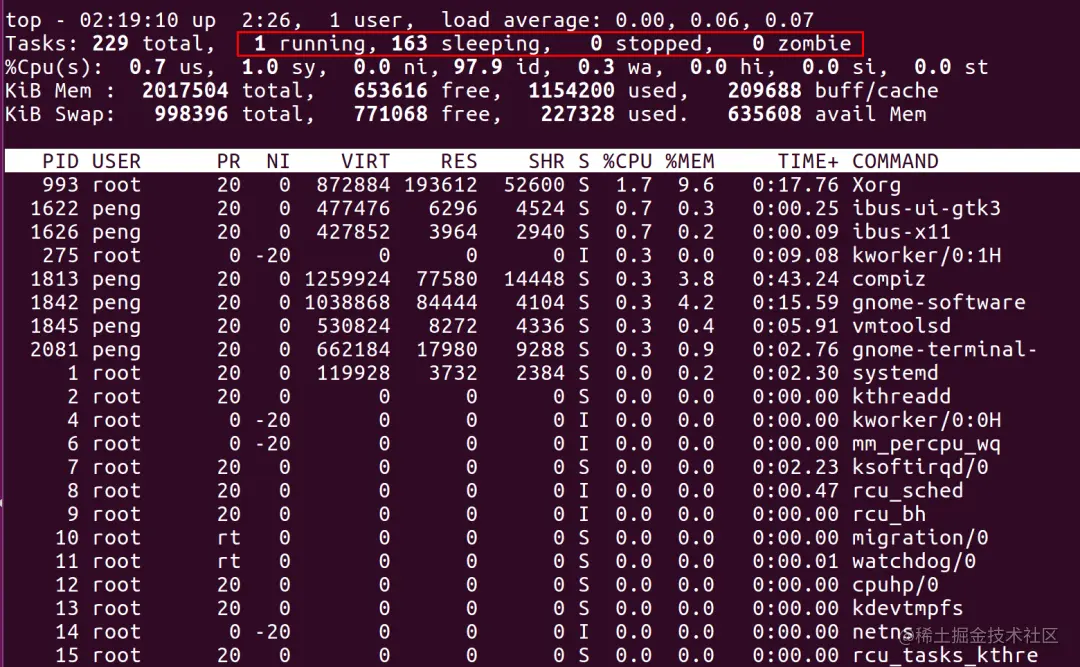Click the gnome-software command text
Image resolution: width=1080 pixels, height=667 pixels.
tap(938, 302)
